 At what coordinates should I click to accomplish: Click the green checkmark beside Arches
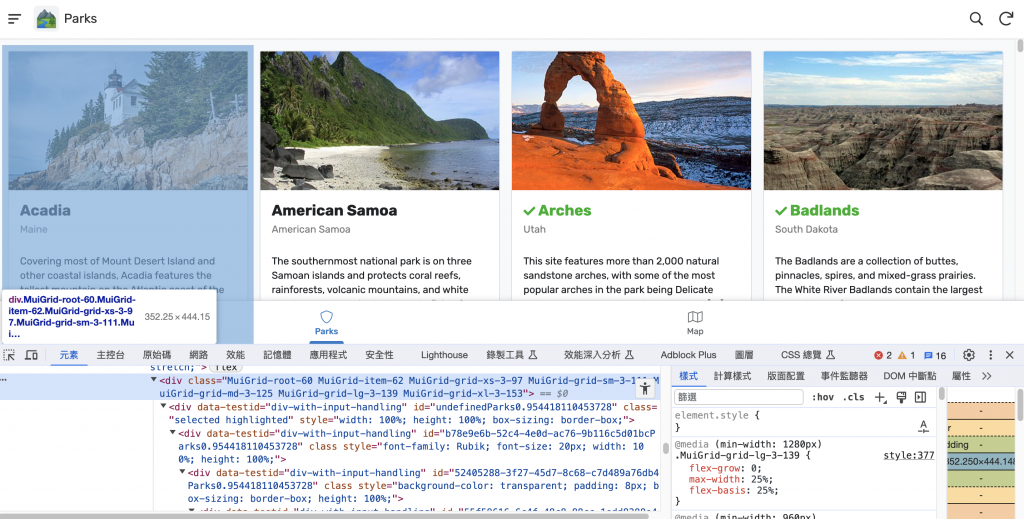click(x=530, y=211)
